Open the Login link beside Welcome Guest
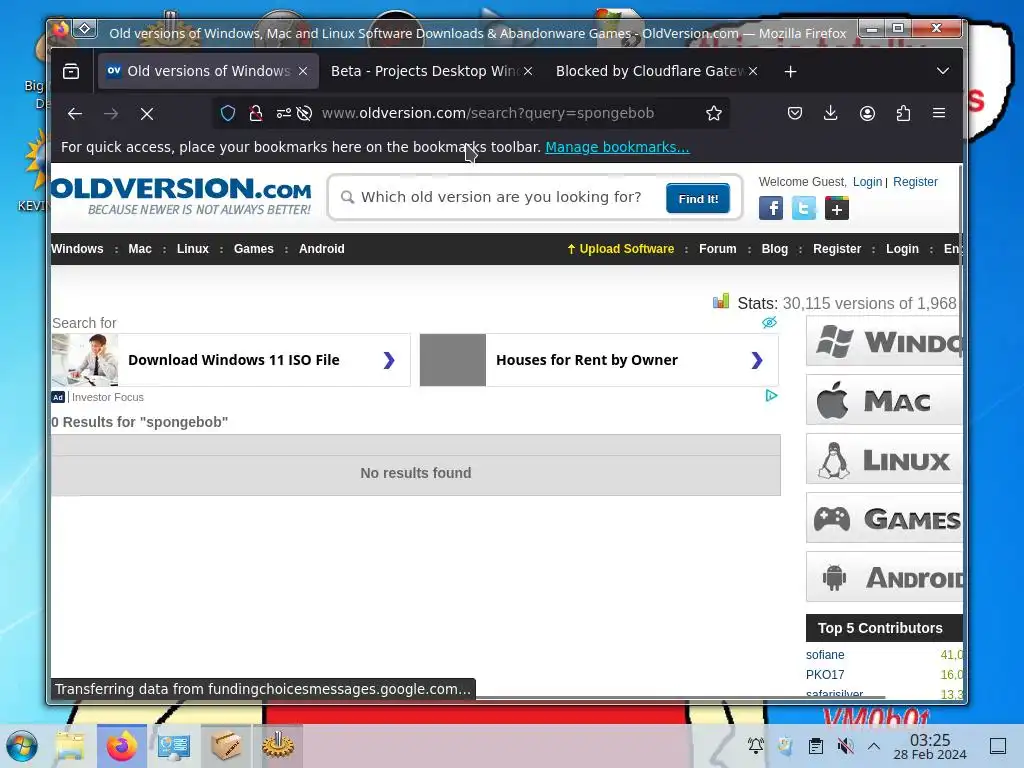Image resolution: width=1024 pixels, height=768 pixels. [x=867, y=182]
